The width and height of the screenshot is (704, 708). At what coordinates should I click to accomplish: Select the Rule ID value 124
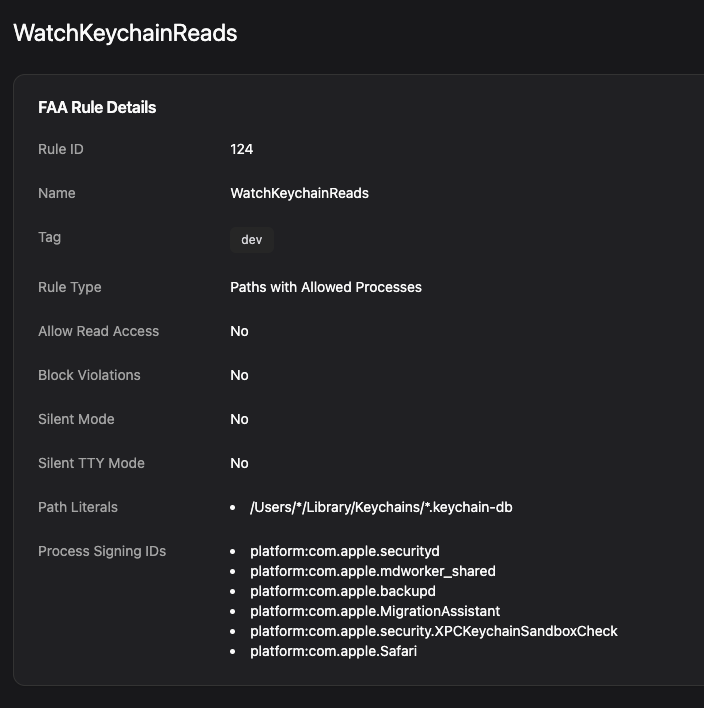click(x=241, y=149)
